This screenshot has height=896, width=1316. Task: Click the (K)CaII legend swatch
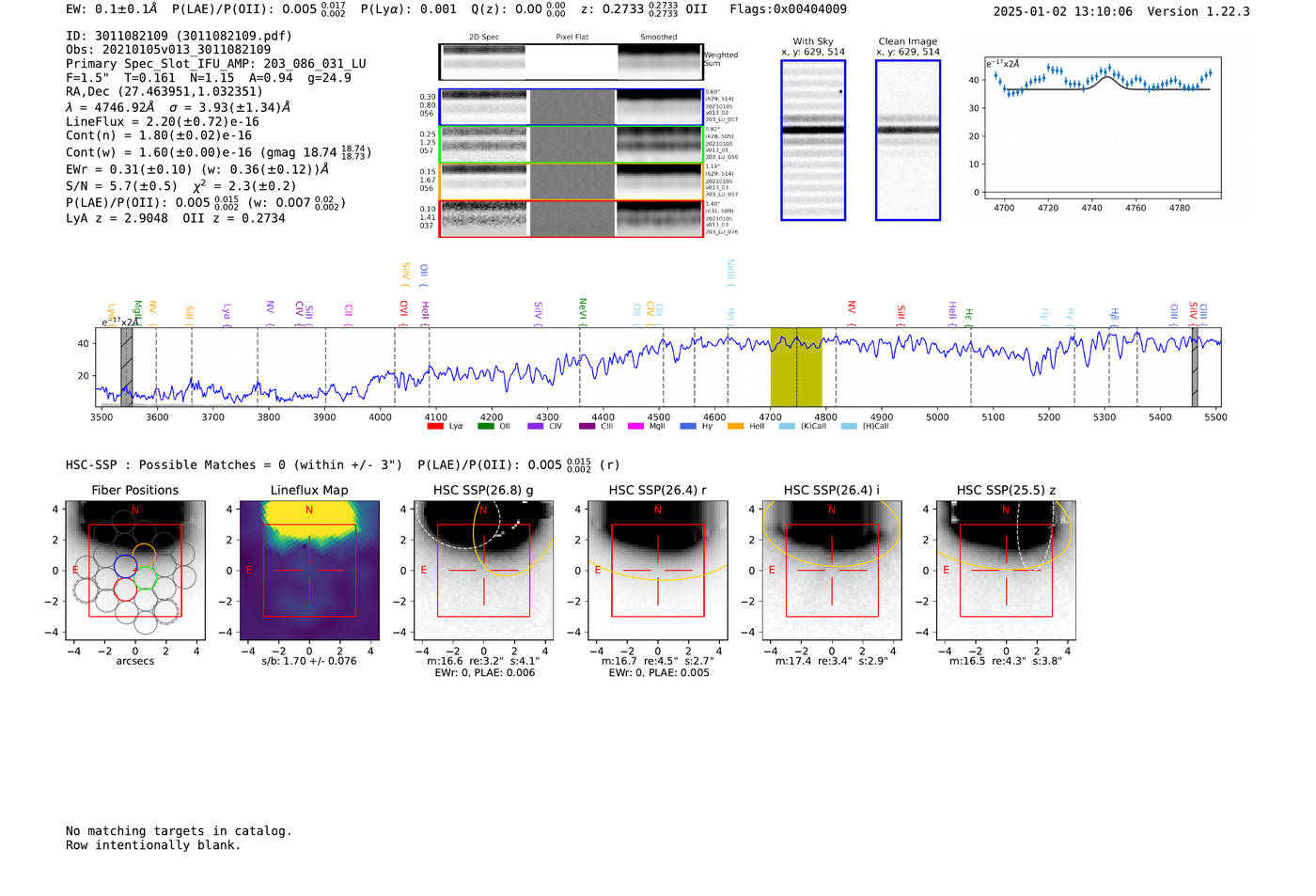(787, 426)
